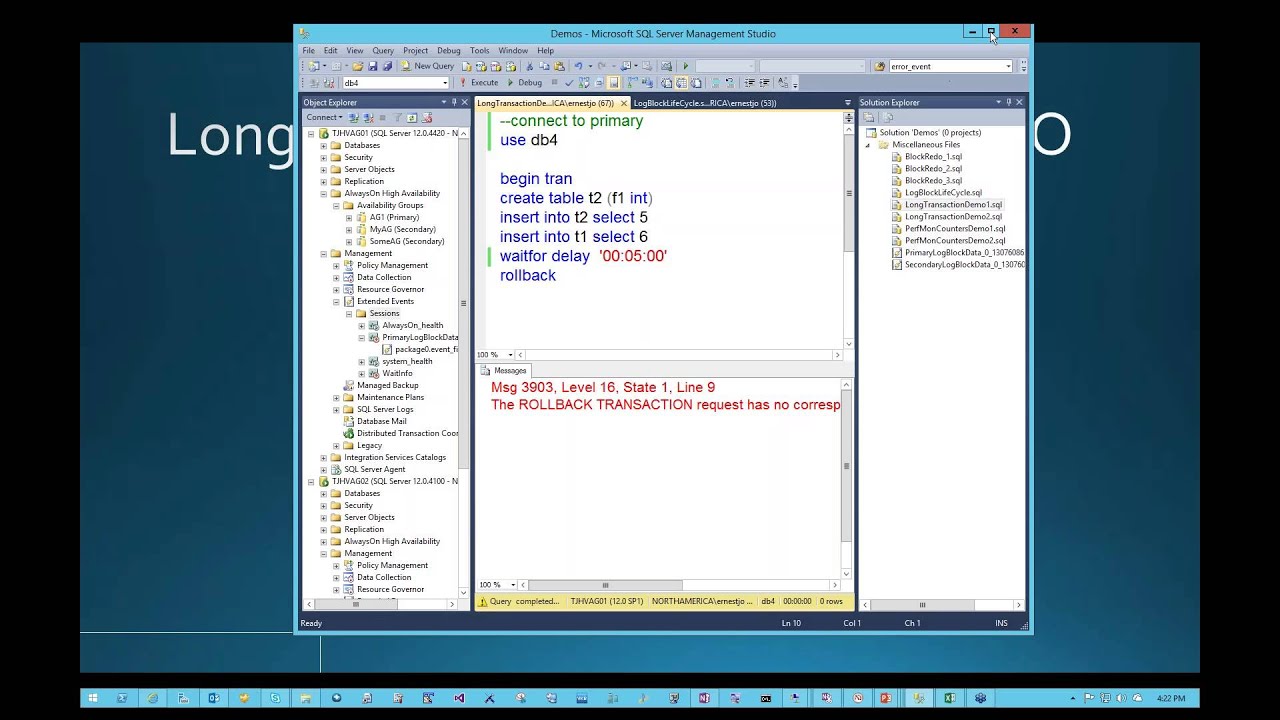
Task: Click the green Start arrow in top toolbar
Action: (686, 66)
